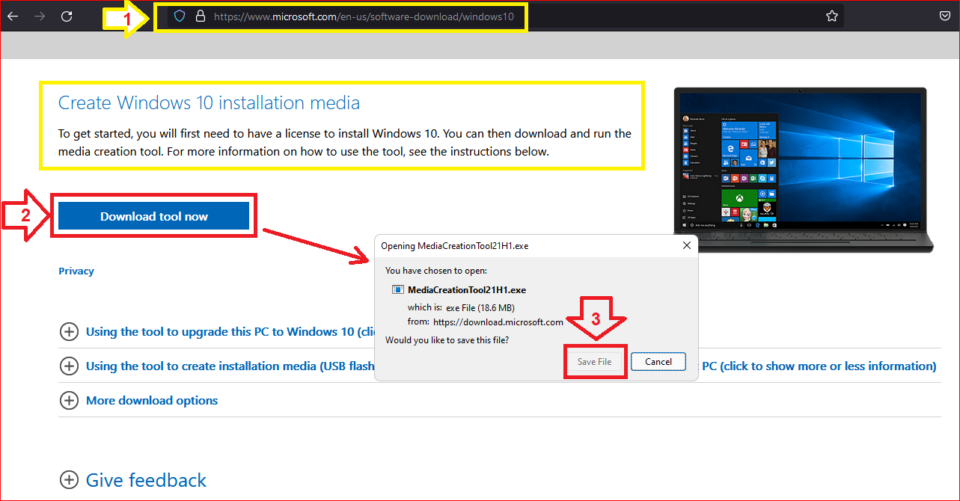View site security via padlock icon
This screenshot has width=960, height=501.
(x=200, y=17)
